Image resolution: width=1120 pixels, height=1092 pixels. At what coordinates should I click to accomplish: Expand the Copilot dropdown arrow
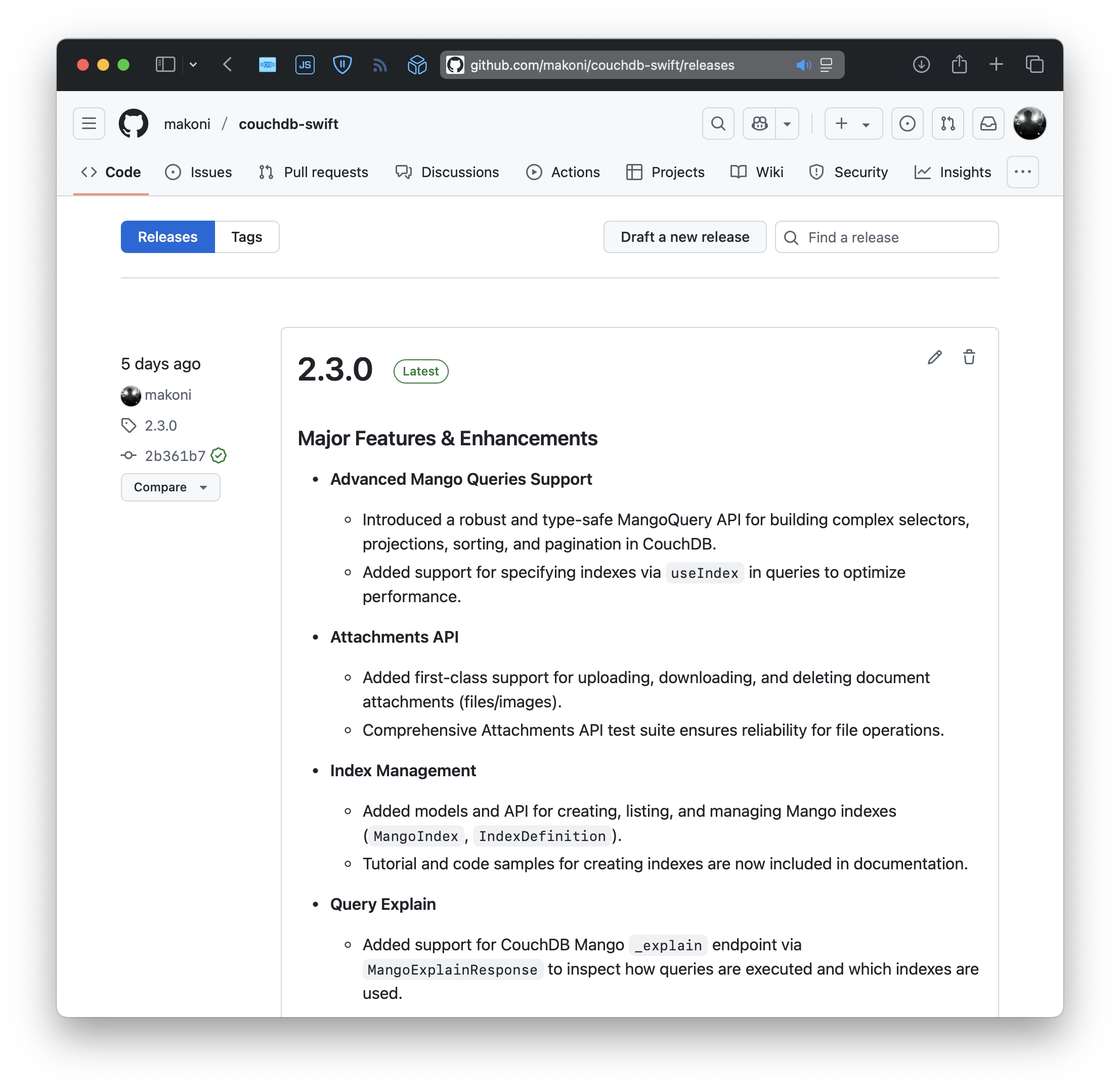787,123
